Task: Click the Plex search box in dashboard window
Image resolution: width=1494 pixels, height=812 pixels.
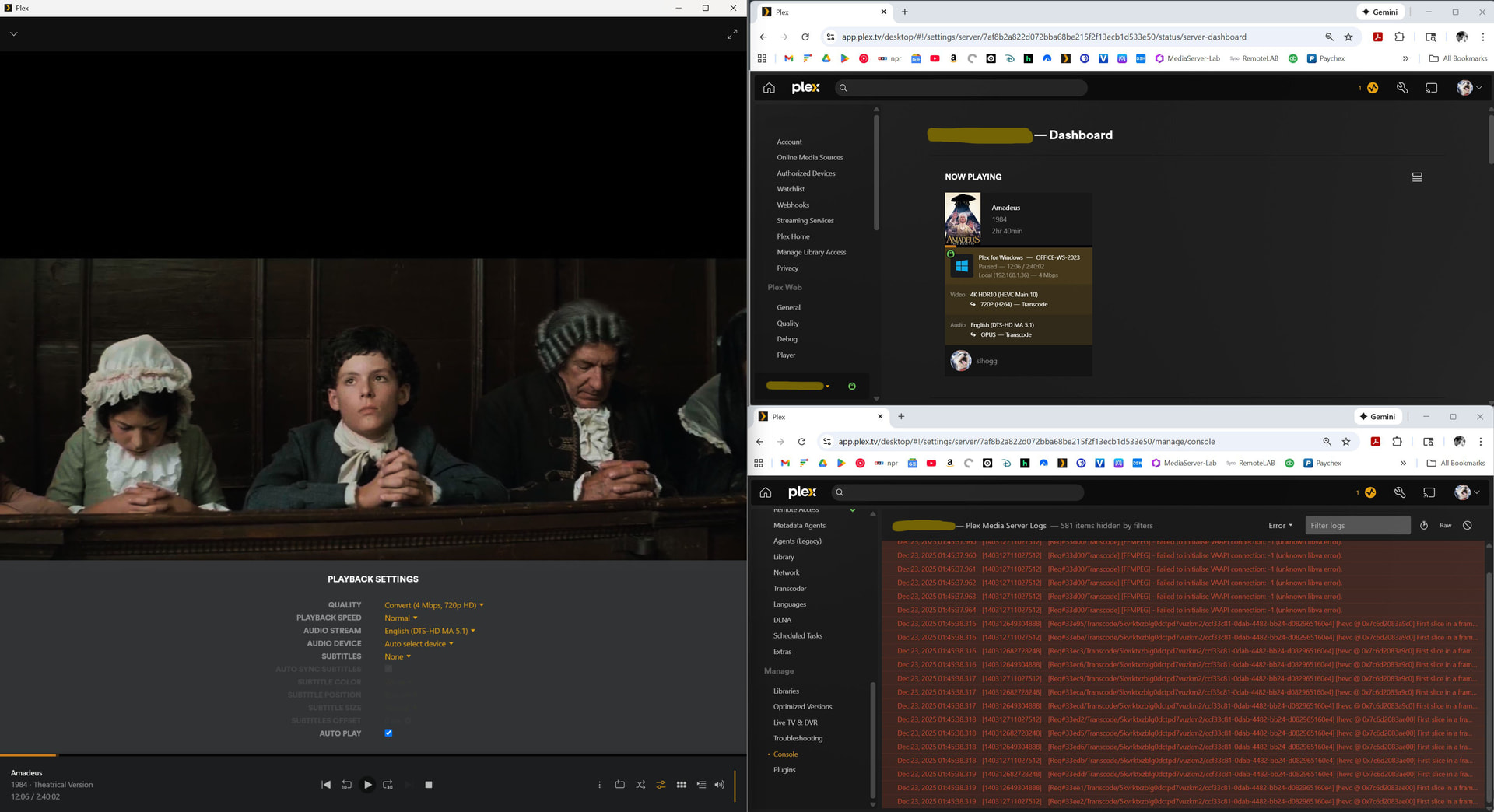Action: (960, 88)
